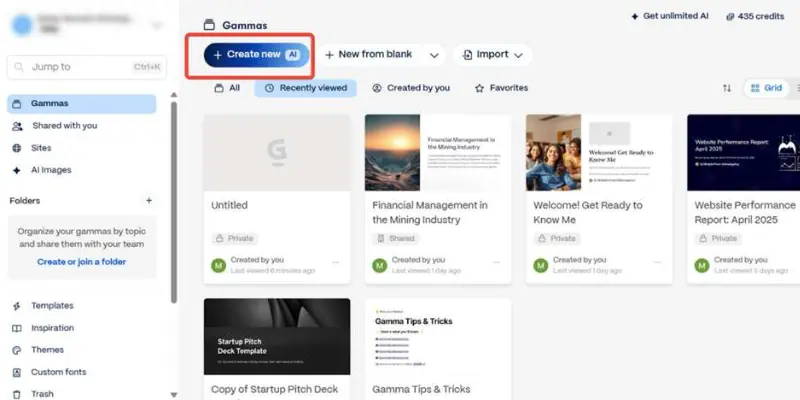Switch to Grid view
Viewport: 800px width, 400px height.
766,88
